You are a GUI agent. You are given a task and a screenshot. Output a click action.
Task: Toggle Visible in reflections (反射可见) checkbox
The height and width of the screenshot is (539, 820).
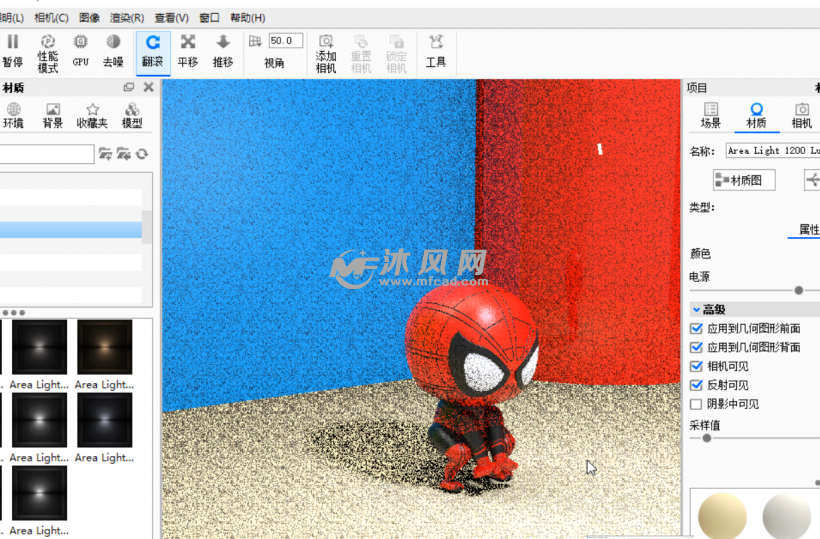[x=696, y=385]
